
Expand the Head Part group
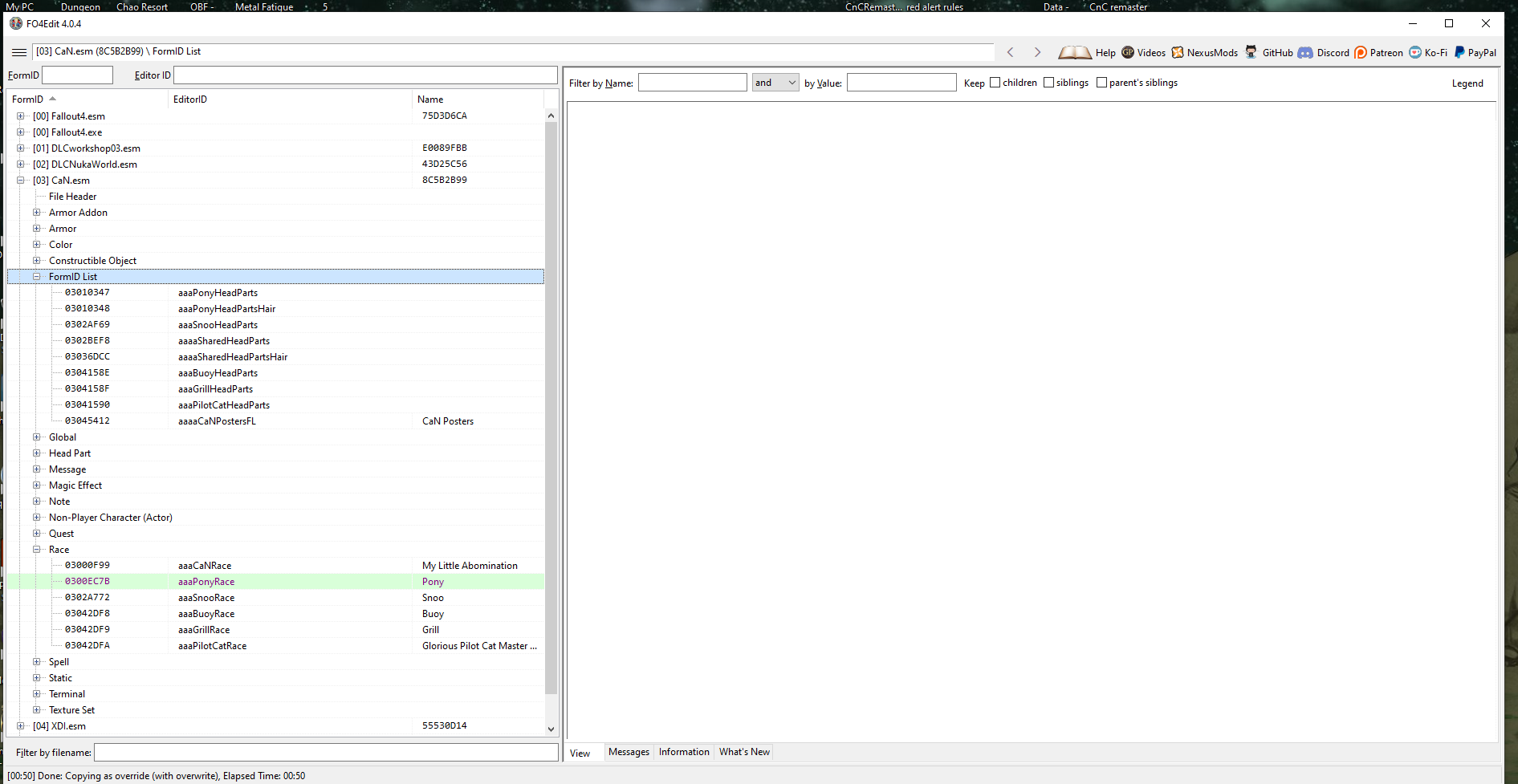coord(36,453)
